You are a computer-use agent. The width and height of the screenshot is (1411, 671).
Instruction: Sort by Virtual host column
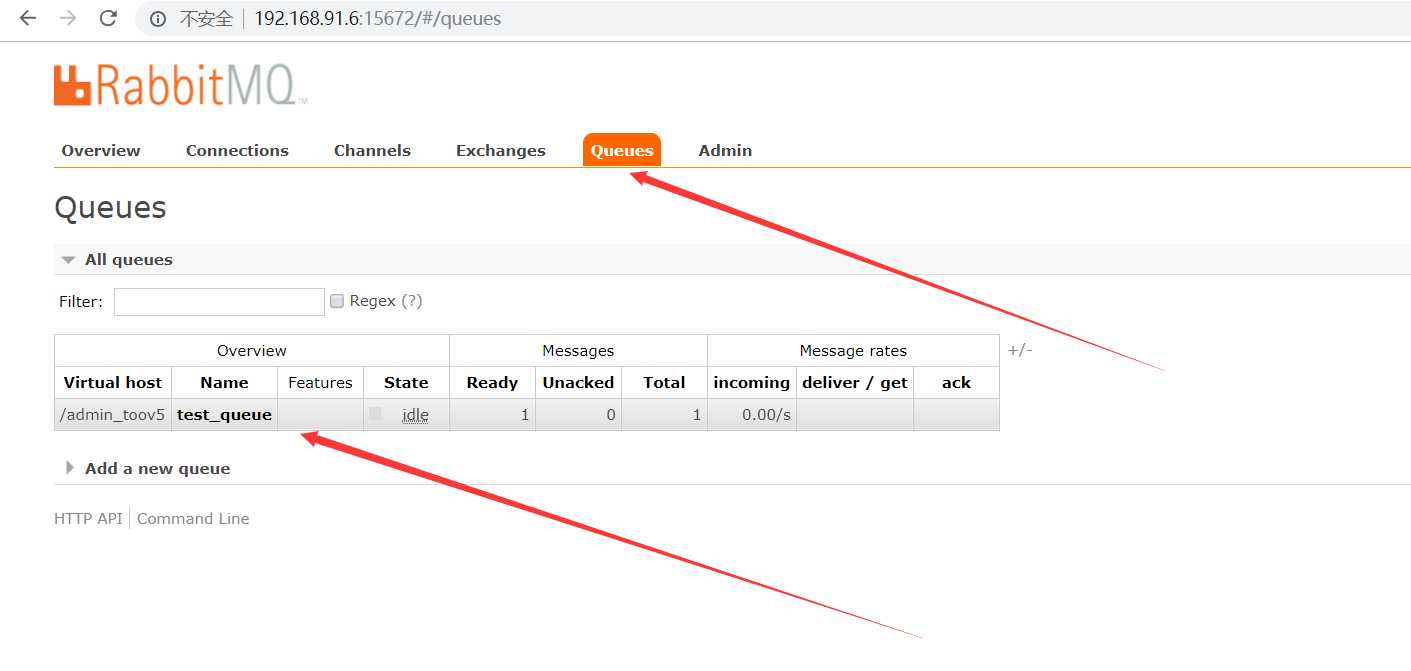[x=113, y=382]
